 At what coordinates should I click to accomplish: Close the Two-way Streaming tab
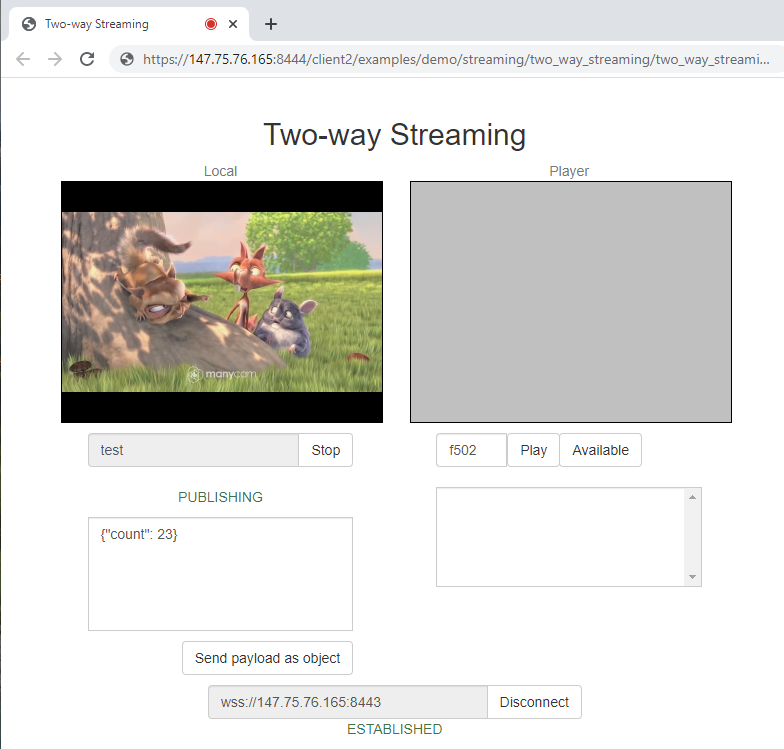(233, 24)
